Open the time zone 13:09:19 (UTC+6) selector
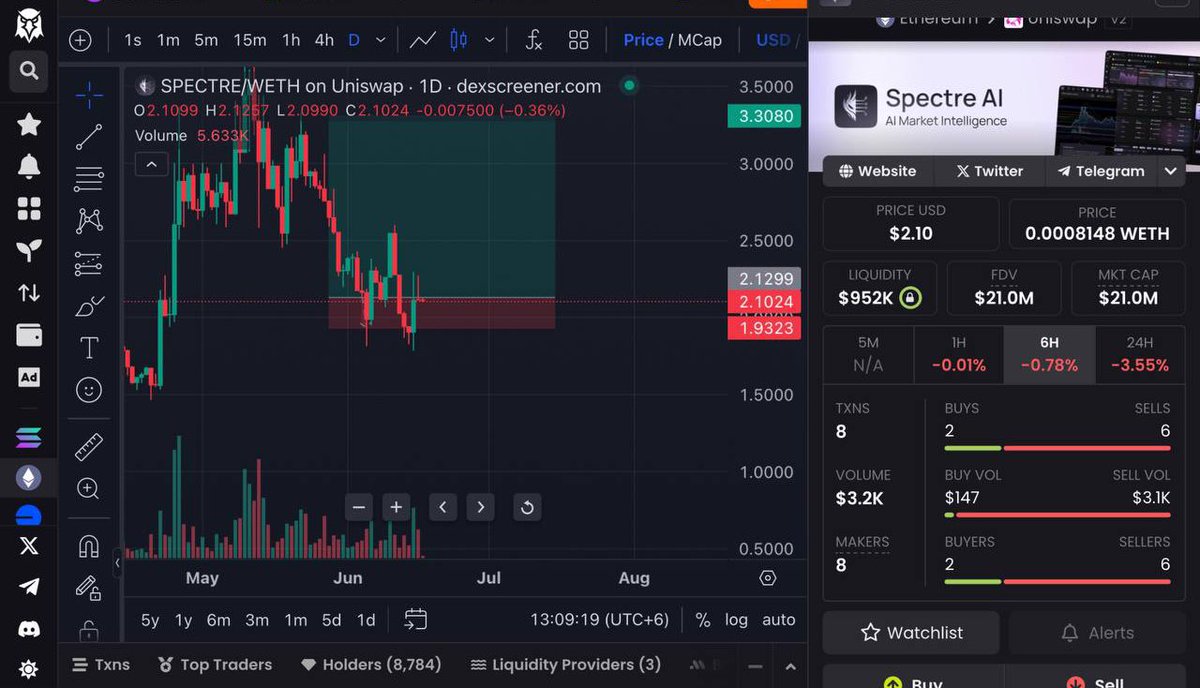1200x688 pixels. 599,620
